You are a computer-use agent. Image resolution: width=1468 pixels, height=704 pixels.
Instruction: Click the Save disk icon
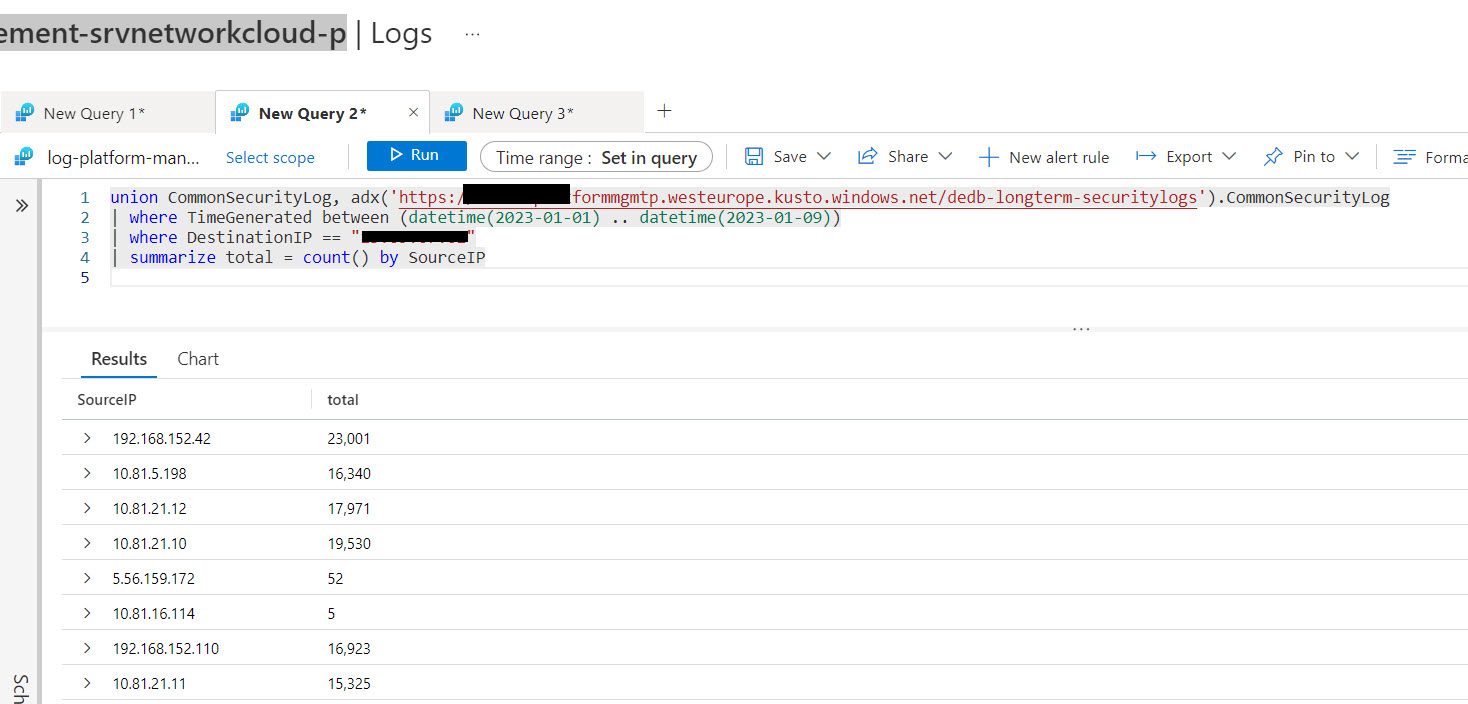click(754, 156)
